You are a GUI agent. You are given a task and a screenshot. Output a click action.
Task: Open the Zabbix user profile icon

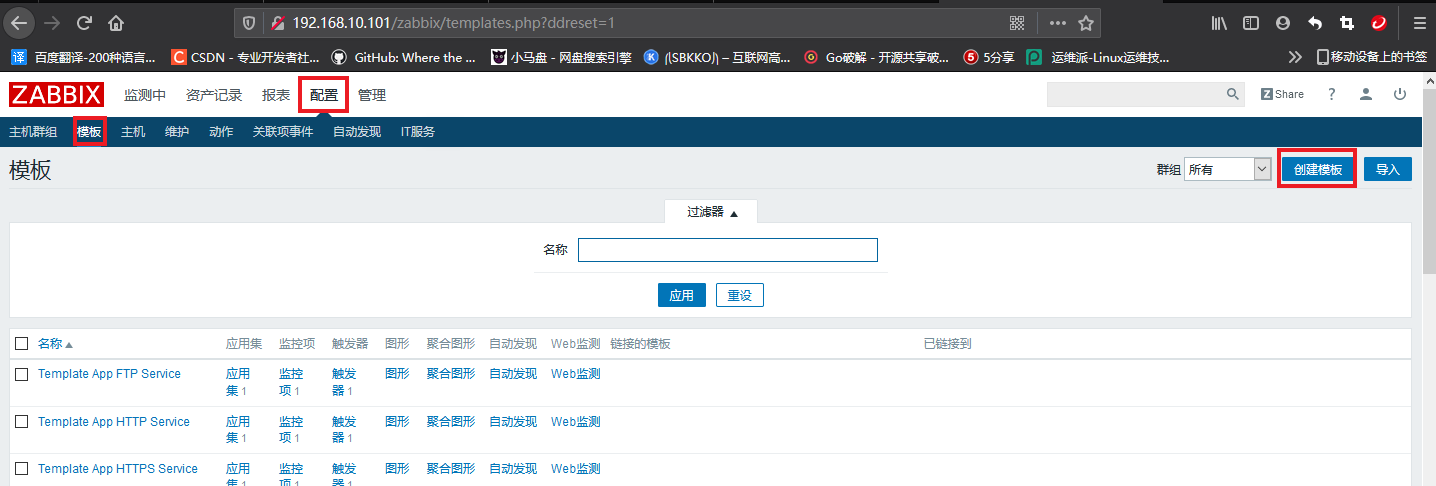1365,94
